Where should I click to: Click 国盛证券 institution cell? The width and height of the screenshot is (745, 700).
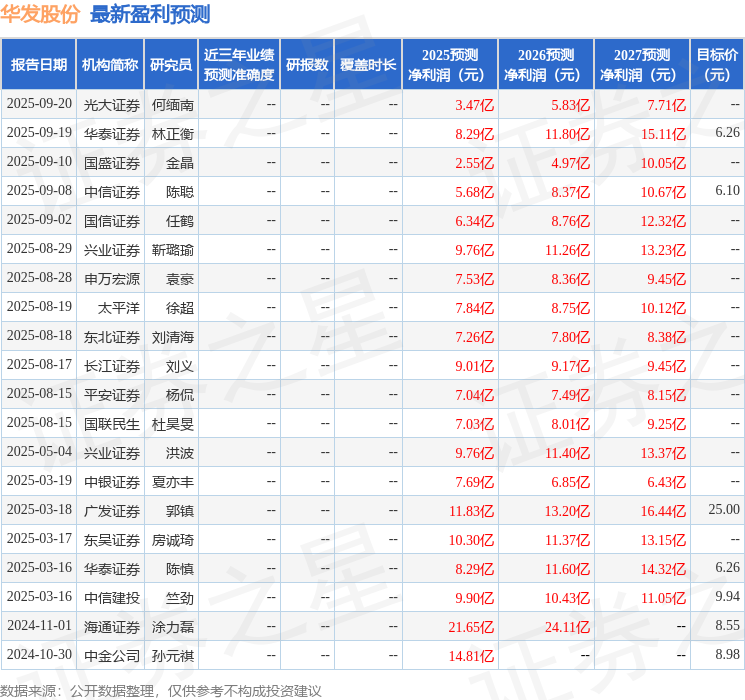click(112, 163)
